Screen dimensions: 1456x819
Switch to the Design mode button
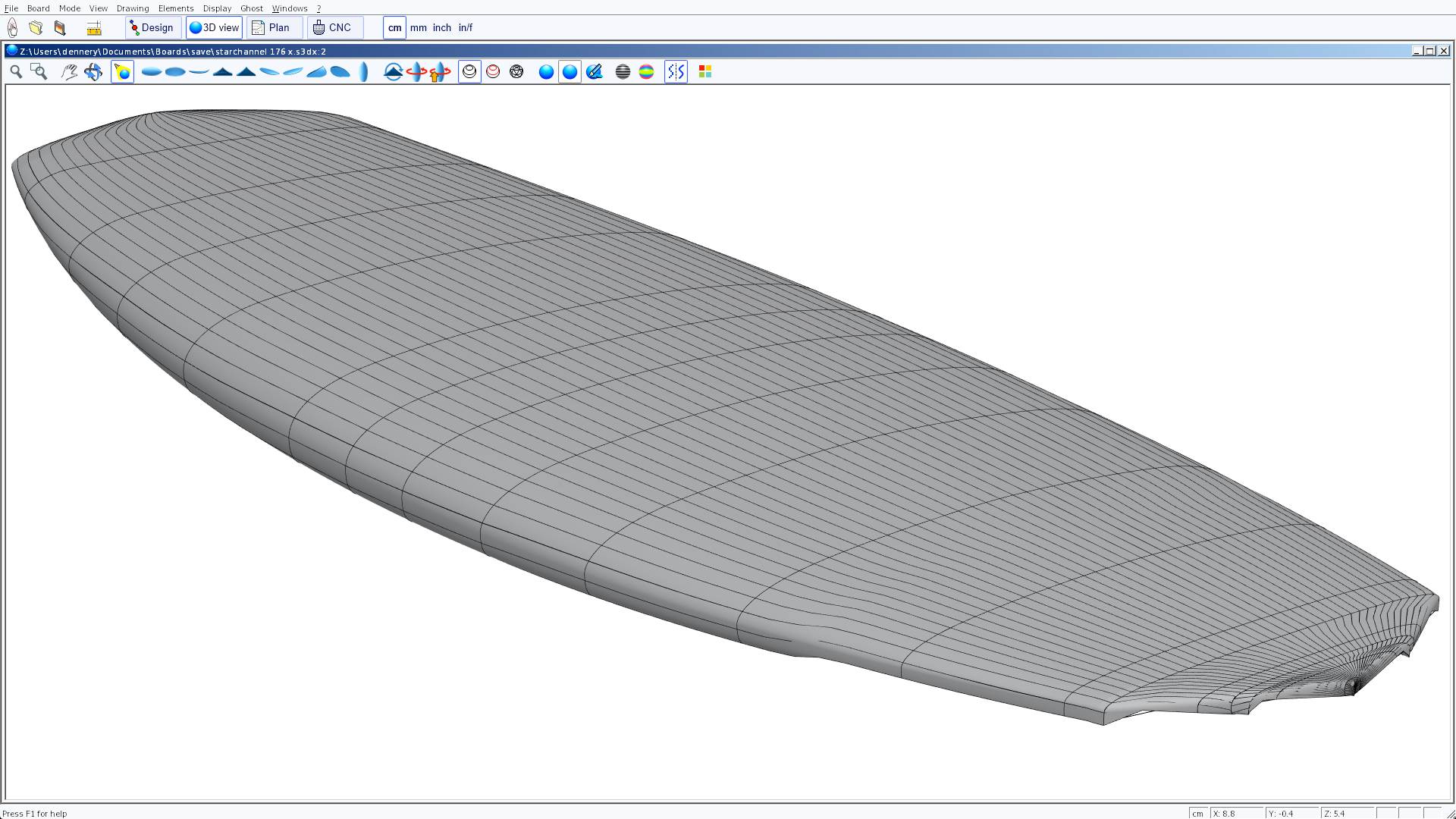[x=152, y=27]
